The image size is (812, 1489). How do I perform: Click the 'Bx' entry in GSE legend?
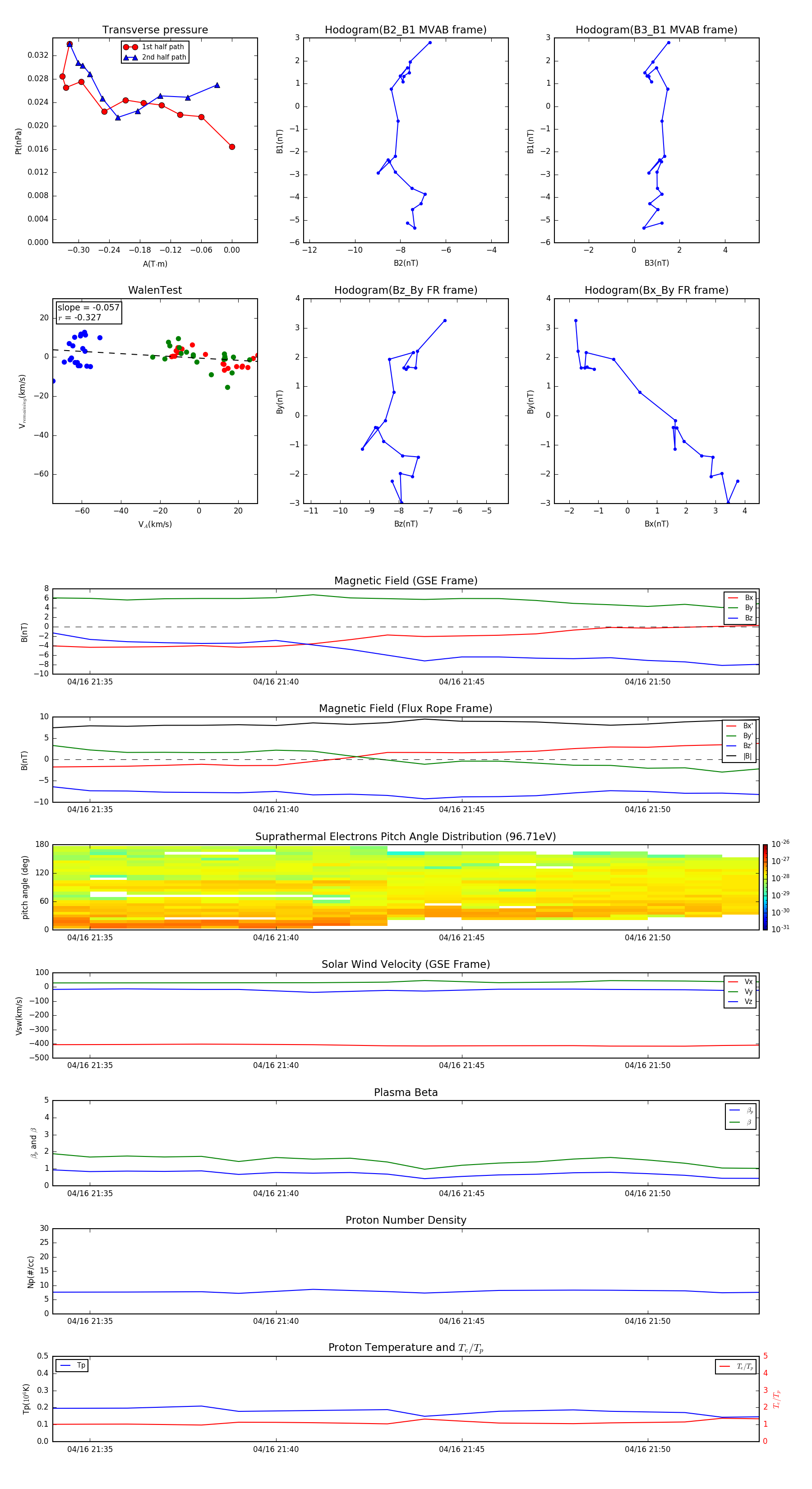[x=740, y=598]
